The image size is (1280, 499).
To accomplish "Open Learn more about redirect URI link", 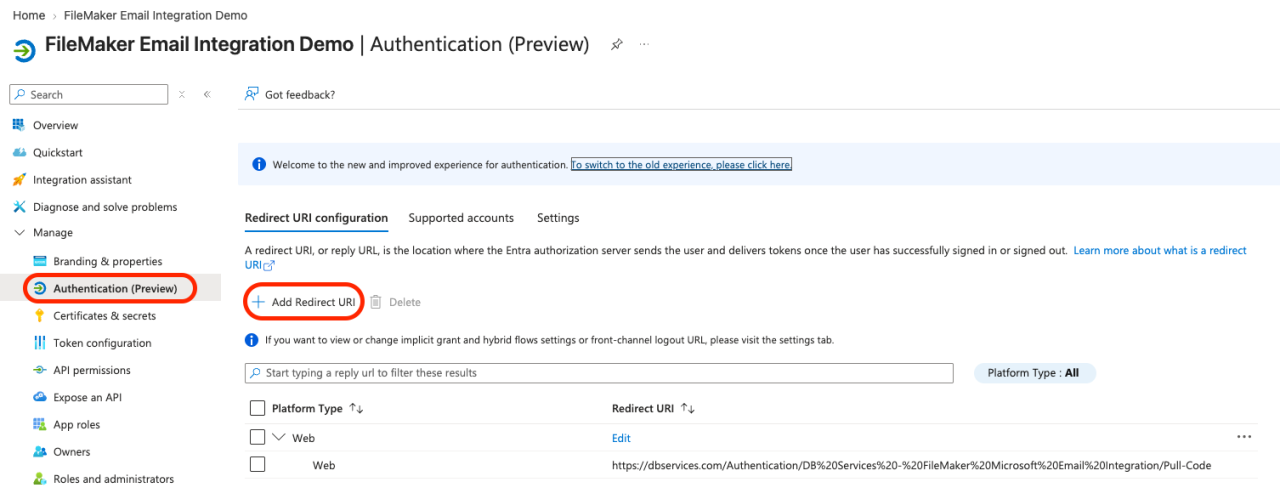I will pyautogui.click(x=1160, y=250).
